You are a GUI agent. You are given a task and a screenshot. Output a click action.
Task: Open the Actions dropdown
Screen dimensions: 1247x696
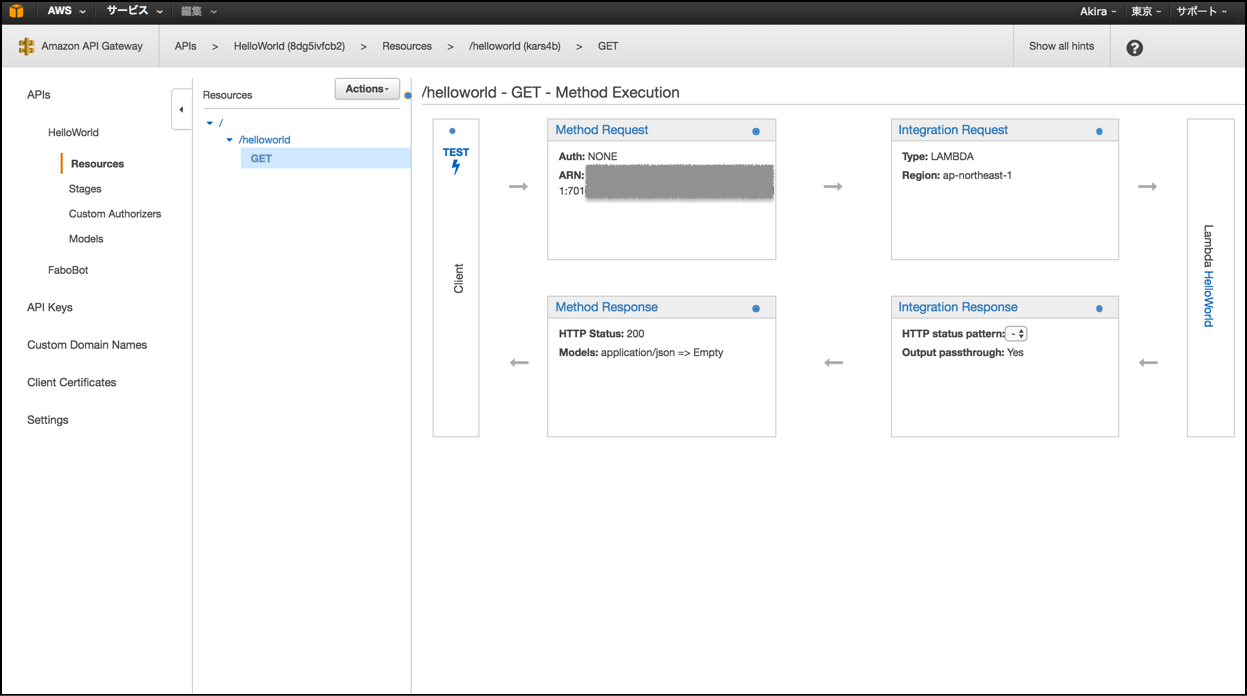click(x=366, y=88)
